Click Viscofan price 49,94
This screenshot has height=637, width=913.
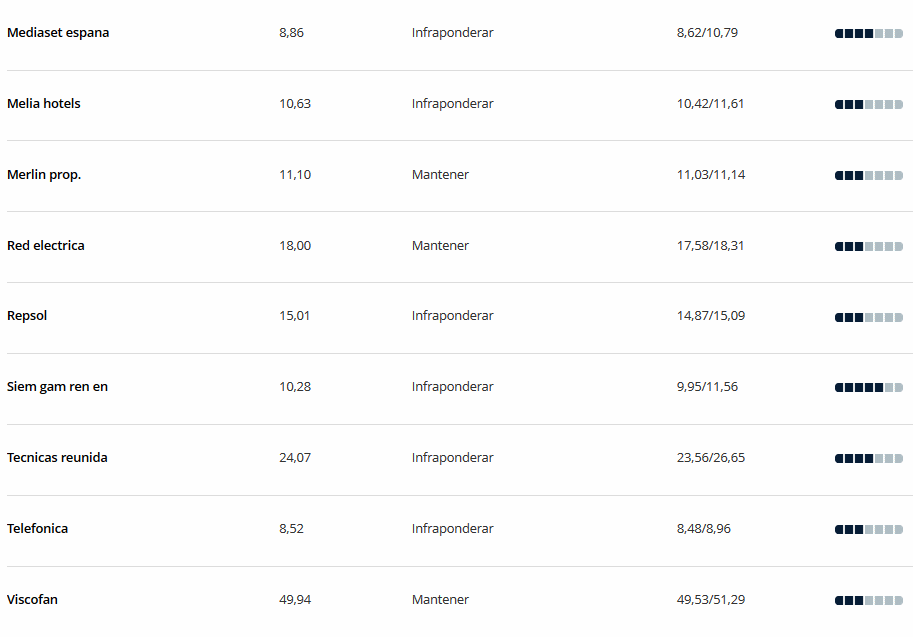point(295,600)
